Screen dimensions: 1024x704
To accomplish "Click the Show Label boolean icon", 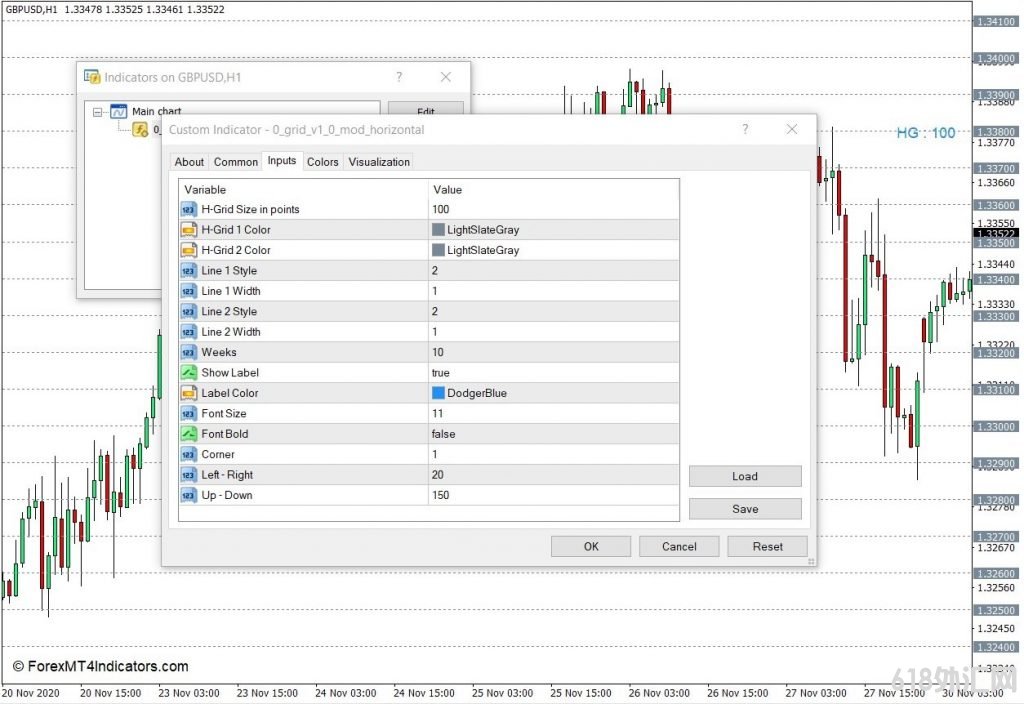I will (189, 373).
